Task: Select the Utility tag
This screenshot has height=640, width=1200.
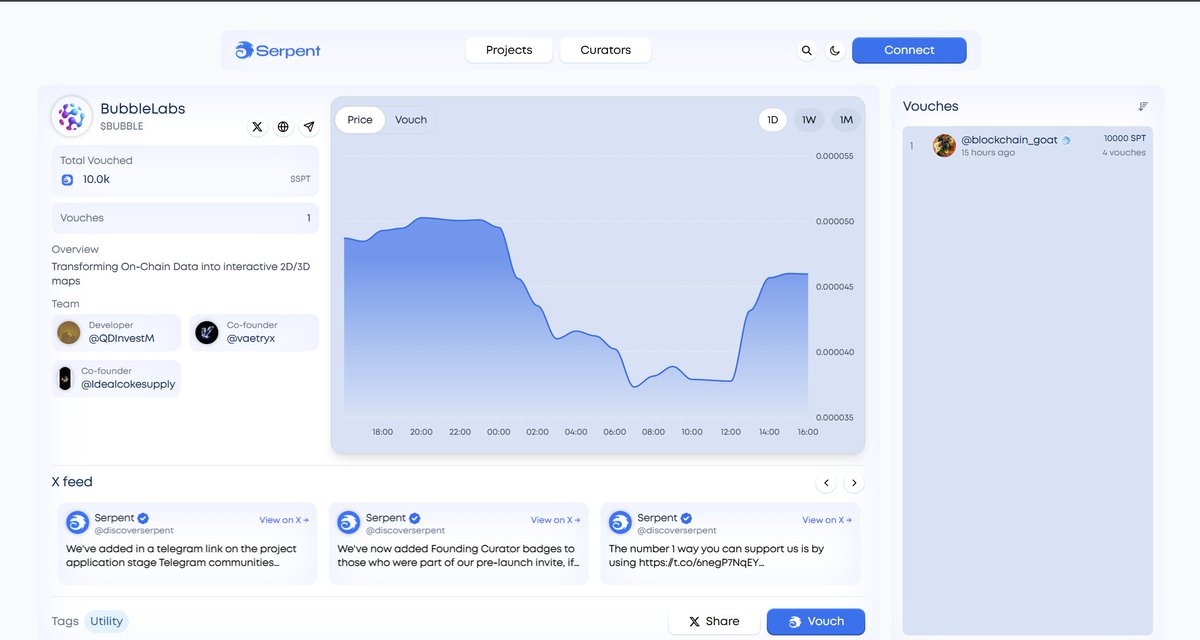Action: [107, 621]
